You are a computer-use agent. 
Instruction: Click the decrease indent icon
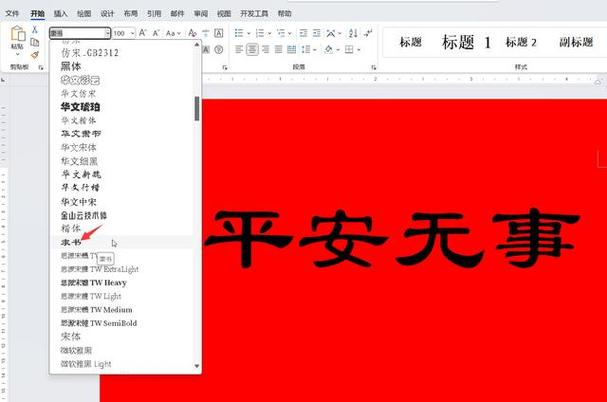[304, 33]
